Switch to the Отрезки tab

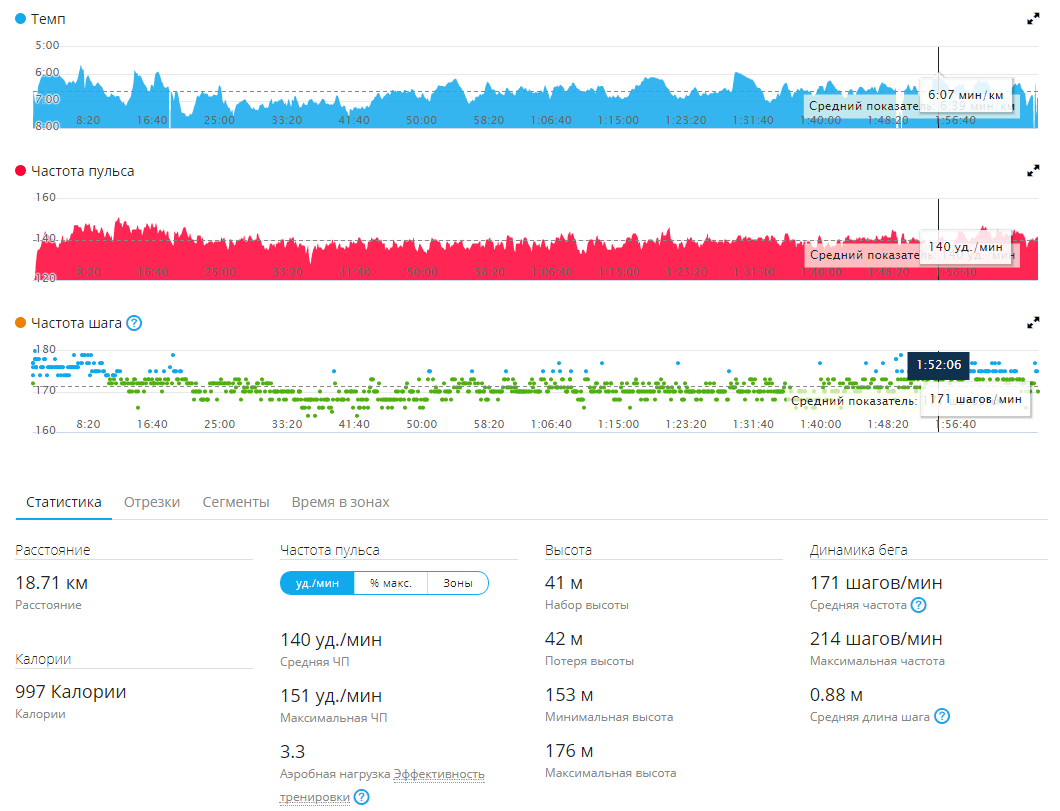pos(152,502)
